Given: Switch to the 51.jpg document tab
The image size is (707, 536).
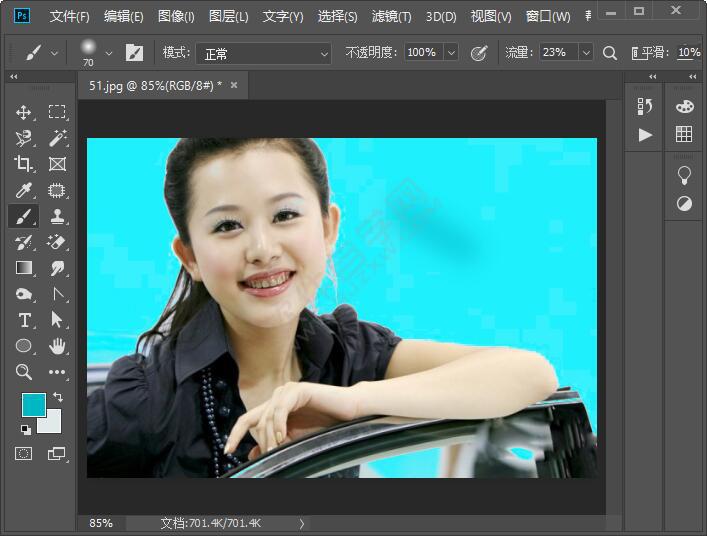Looking at the screenshot, I should 155,86.
